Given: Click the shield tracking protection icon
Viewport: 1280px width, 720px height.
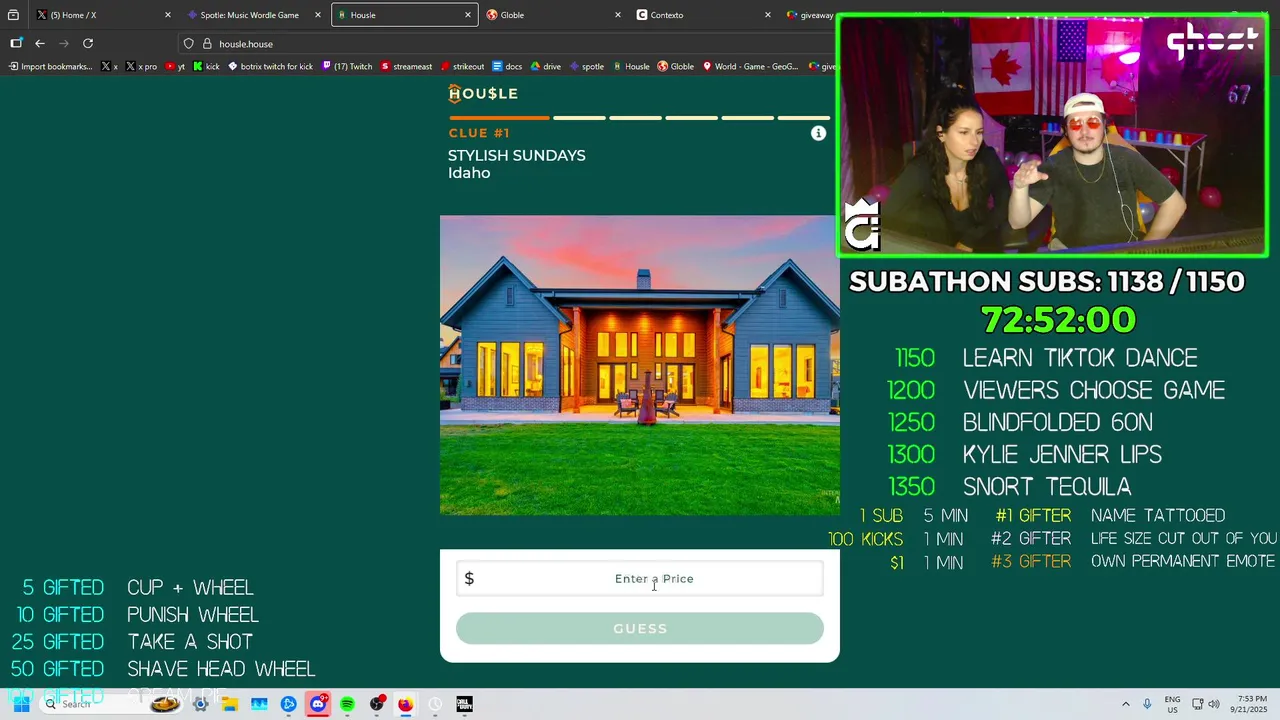Looking at the screenshot, I should point(188,44).
